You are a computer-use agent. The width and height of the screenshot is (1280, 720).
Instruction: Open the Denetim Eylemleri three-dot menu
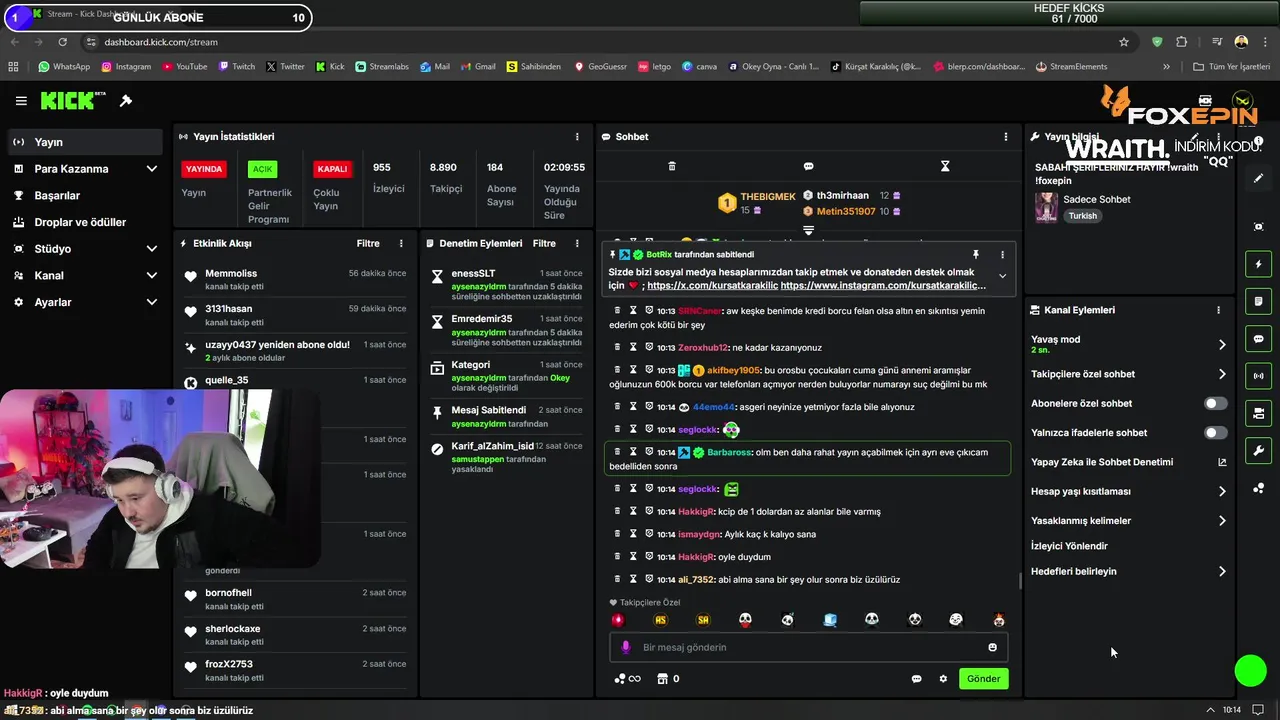click(x=577, y=243)
